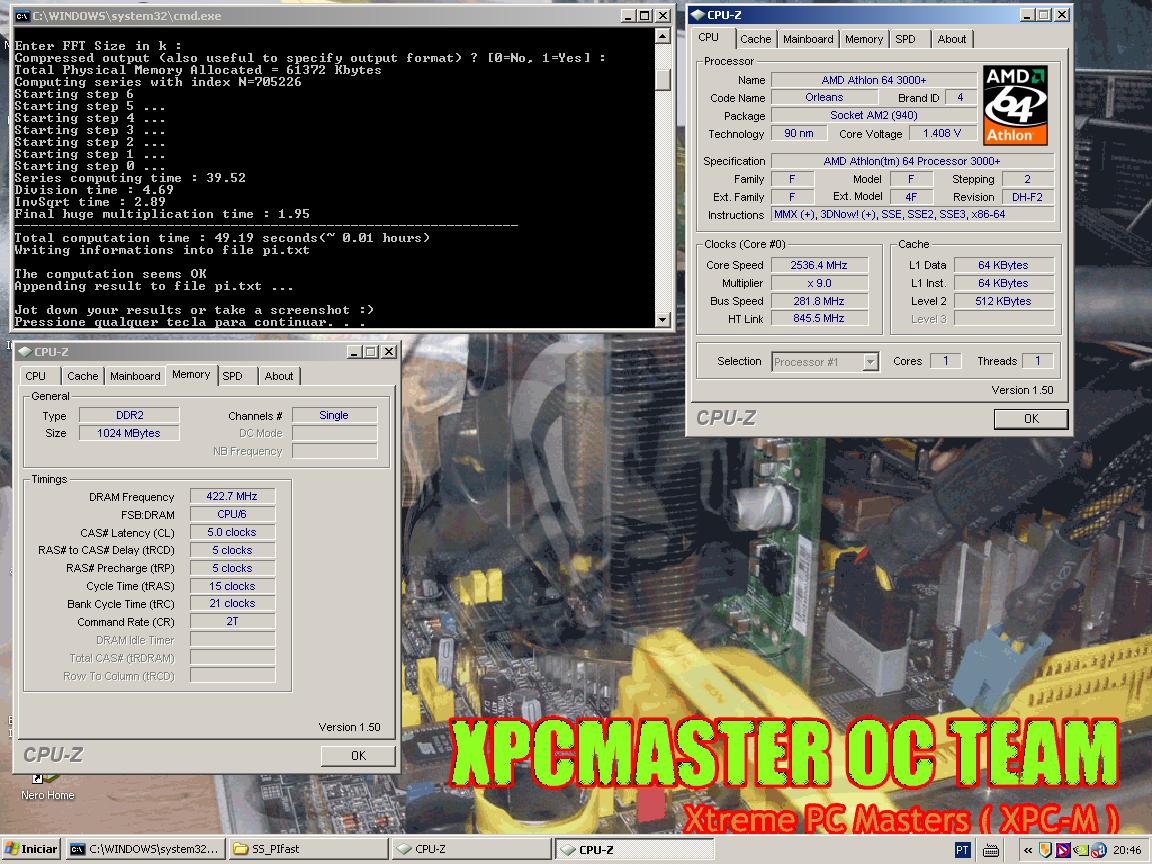Viewport: 1152px width, 864px height.
Task: Click the DRAM Frequency value 422.7 MHz
Action: [232, 497]
